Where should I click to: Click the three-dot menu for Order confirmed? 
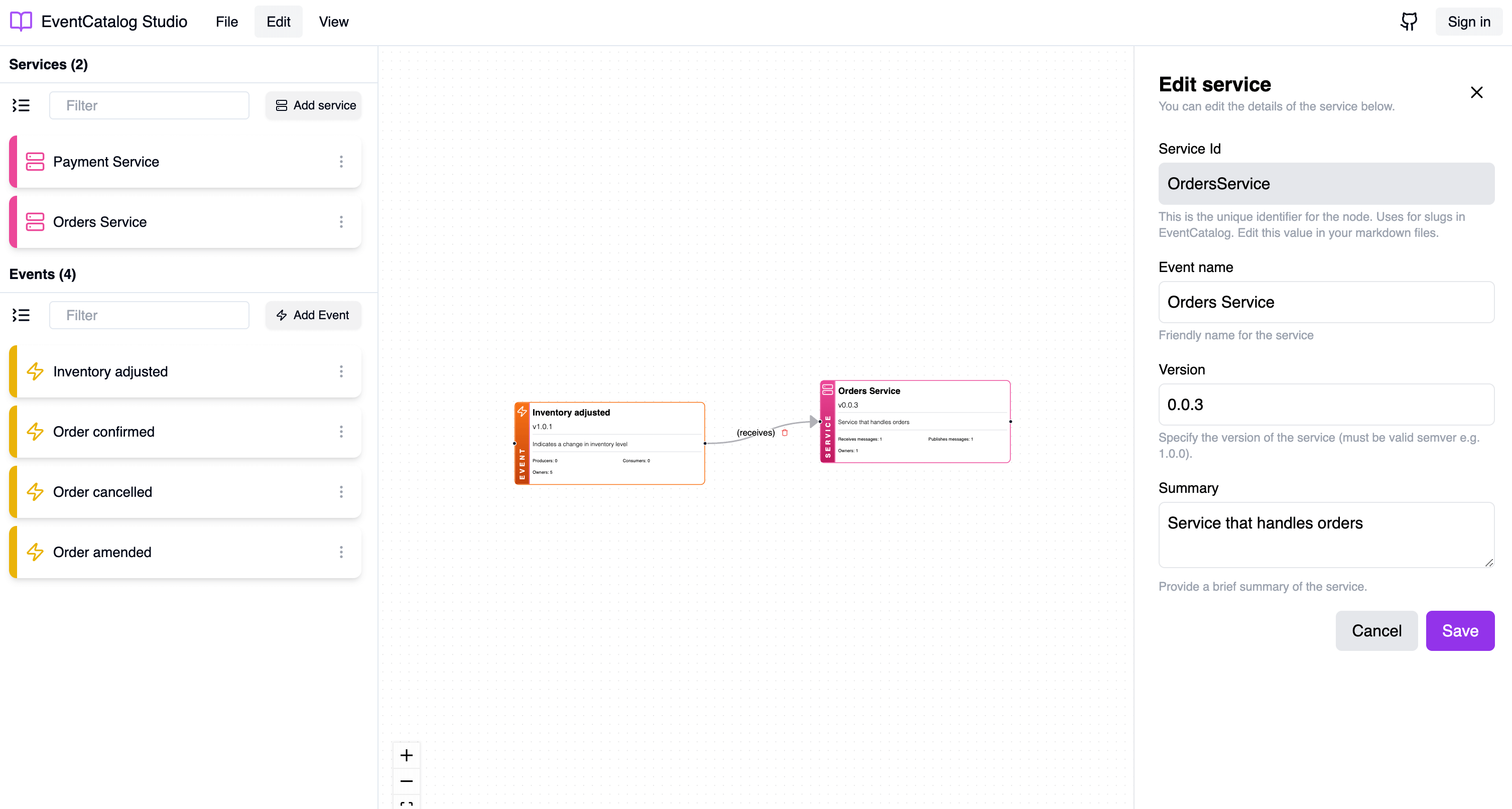343,432
